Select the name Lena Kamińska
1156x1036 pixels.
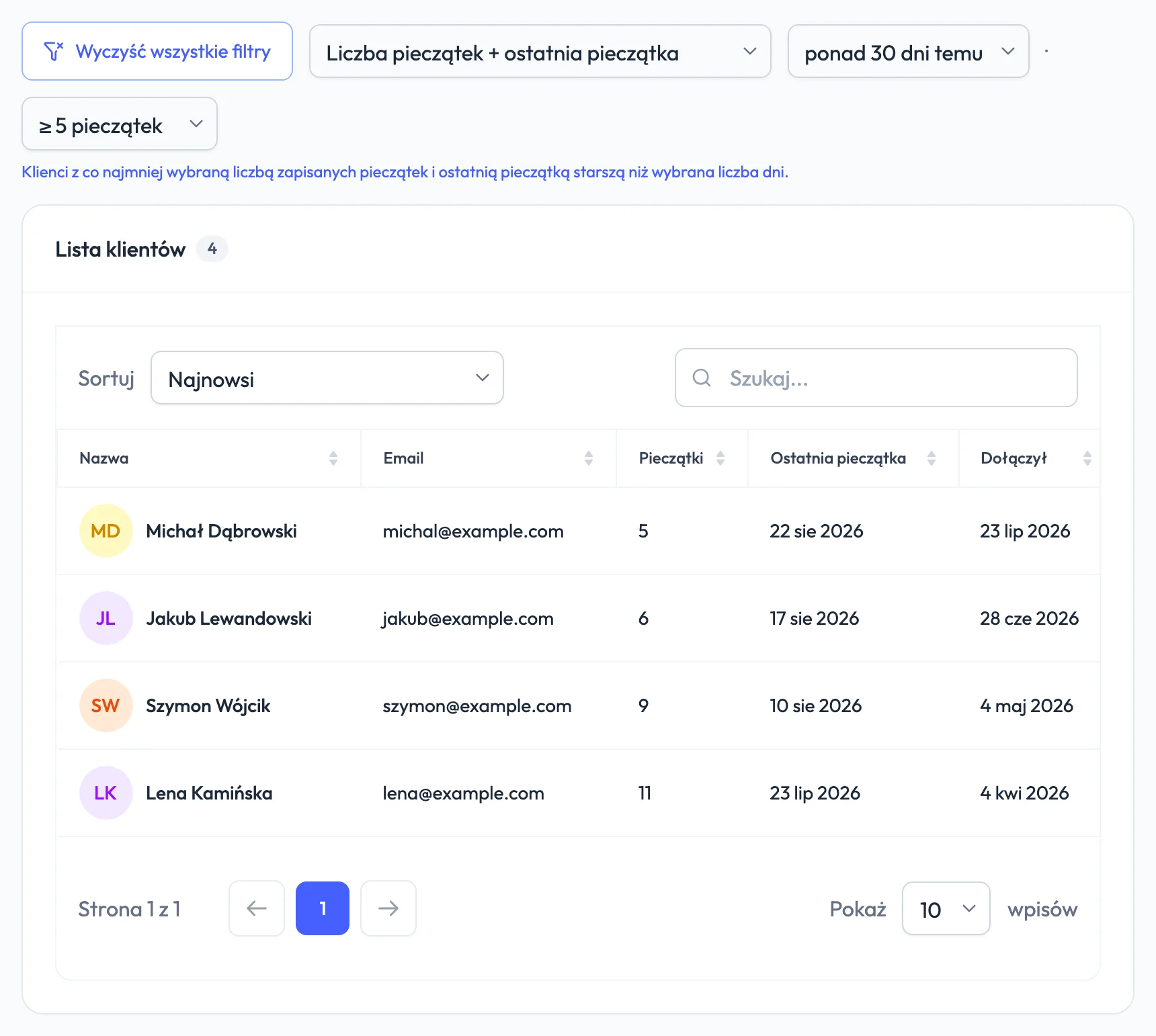[209, 793]
